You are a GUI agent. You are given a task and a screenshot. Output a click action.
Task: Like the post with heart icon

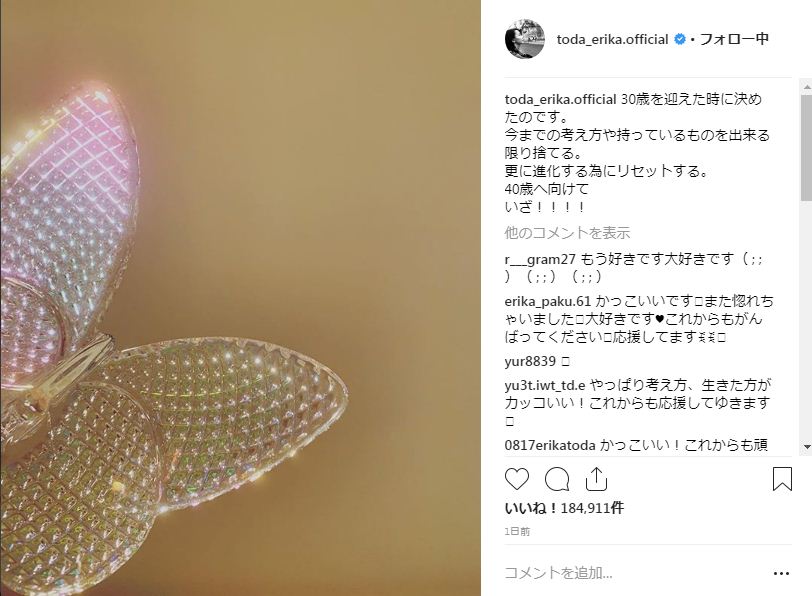(x=517, y=479)
